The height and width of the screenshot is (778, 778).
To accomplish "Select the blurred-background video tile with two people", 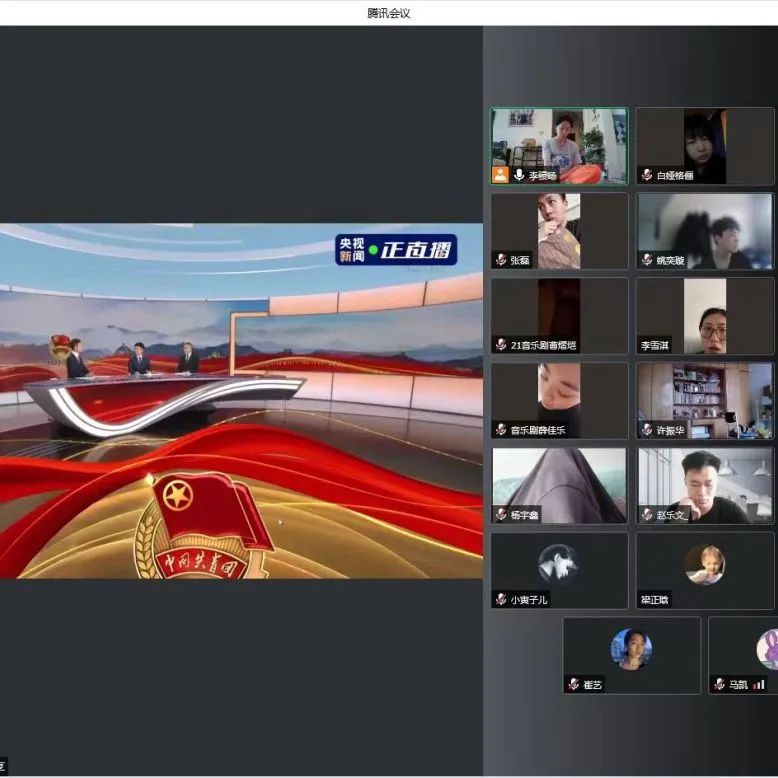I will (x=705, y=231).
